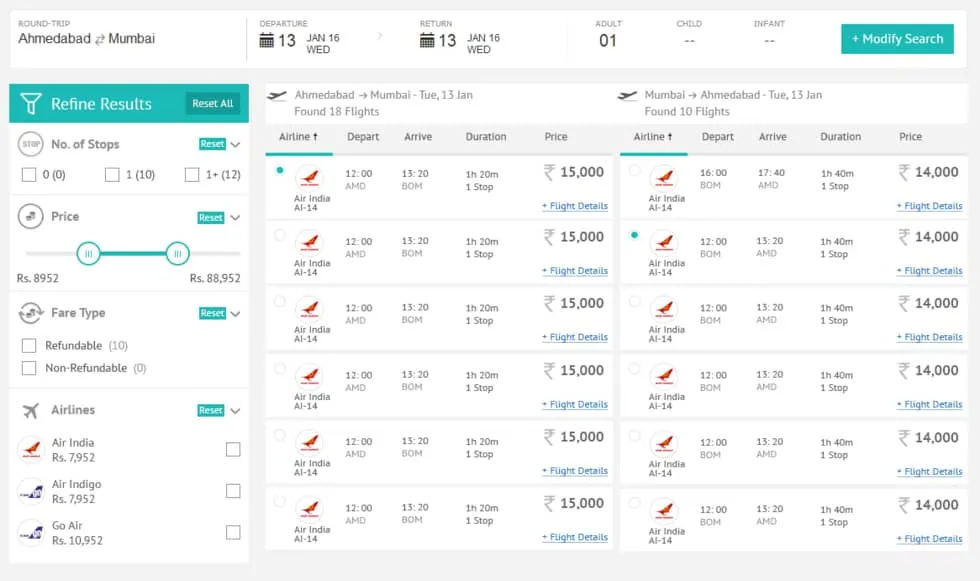The height and width of the screenshot is (581, 980).
Task: Enable the Refundable fare checkbox
Action: [x=29, y=345]
